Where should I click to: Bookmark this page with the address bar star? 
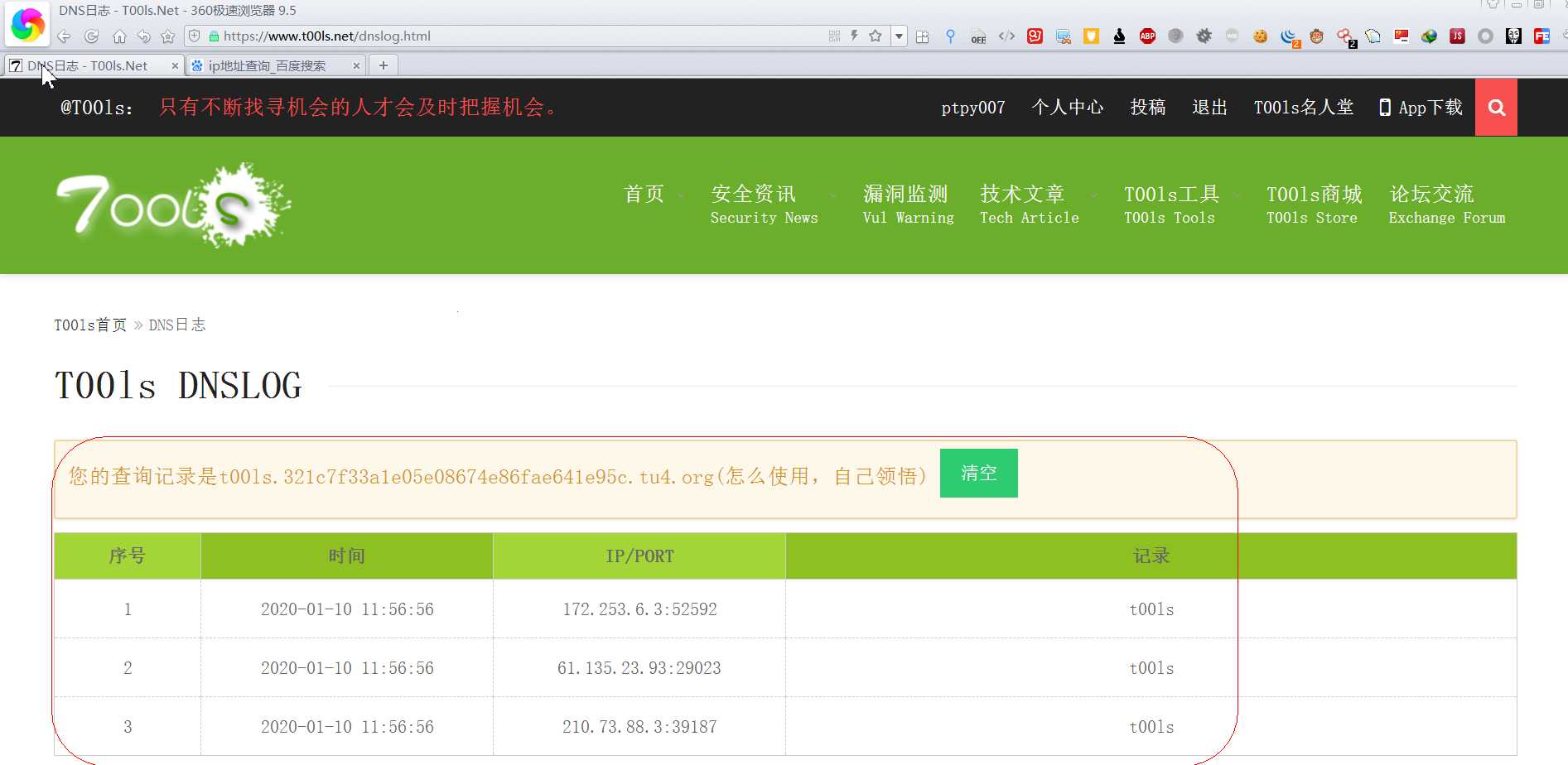(876, 36)
